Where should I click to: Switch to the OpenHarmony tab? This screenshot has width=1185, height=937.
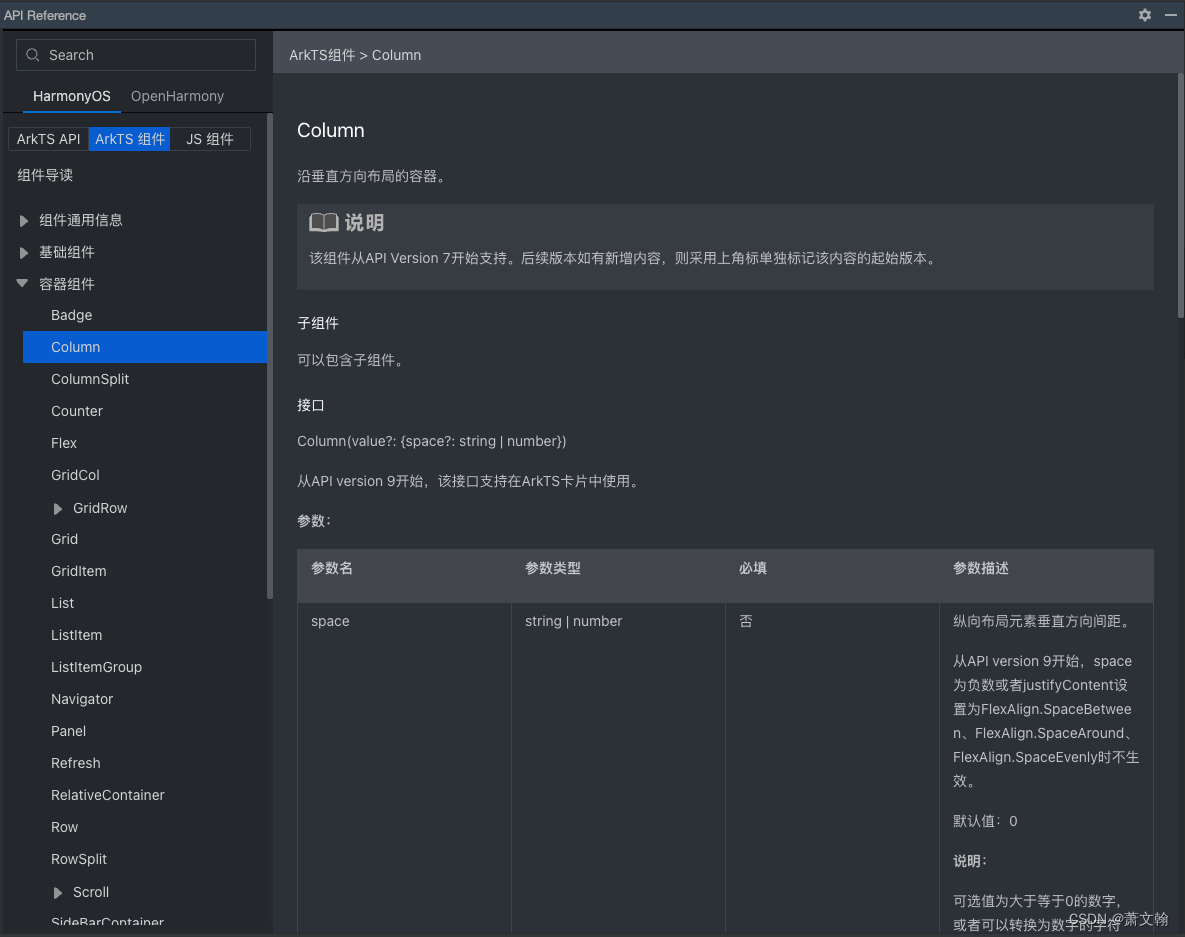177,96
